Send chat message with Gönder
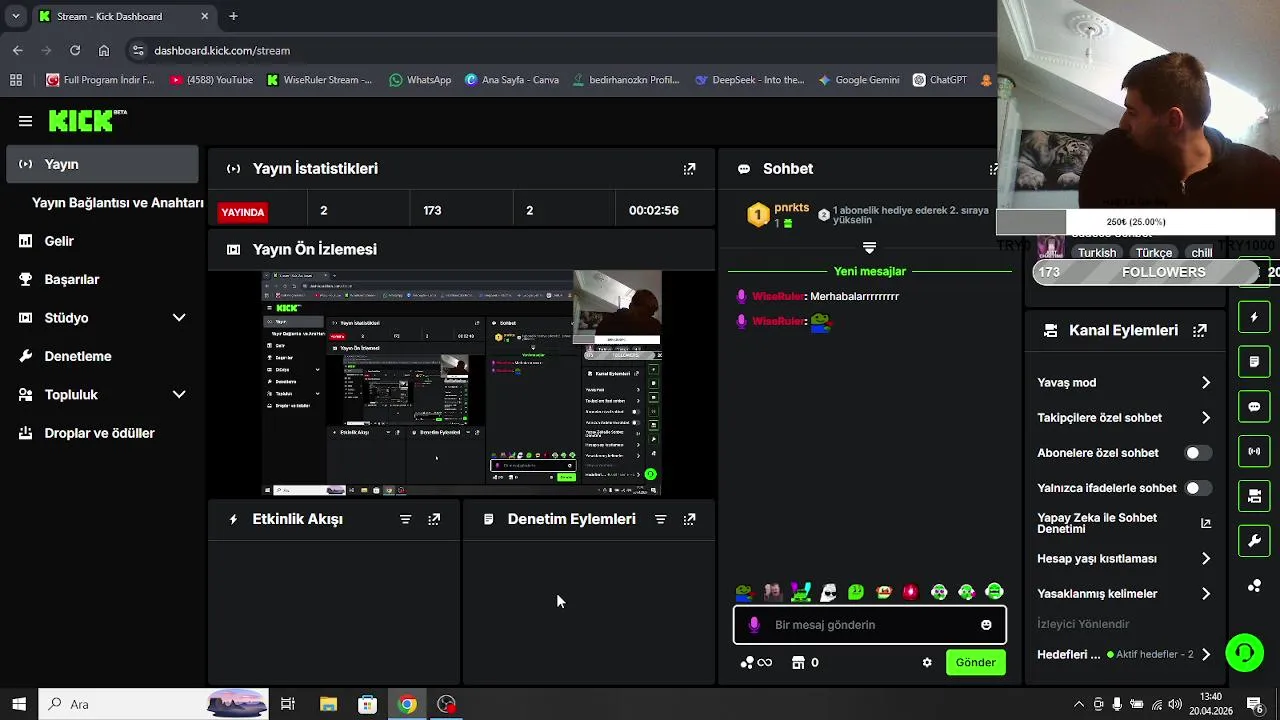The width and height of the screenshot is (1280, 720). point(975,662)
